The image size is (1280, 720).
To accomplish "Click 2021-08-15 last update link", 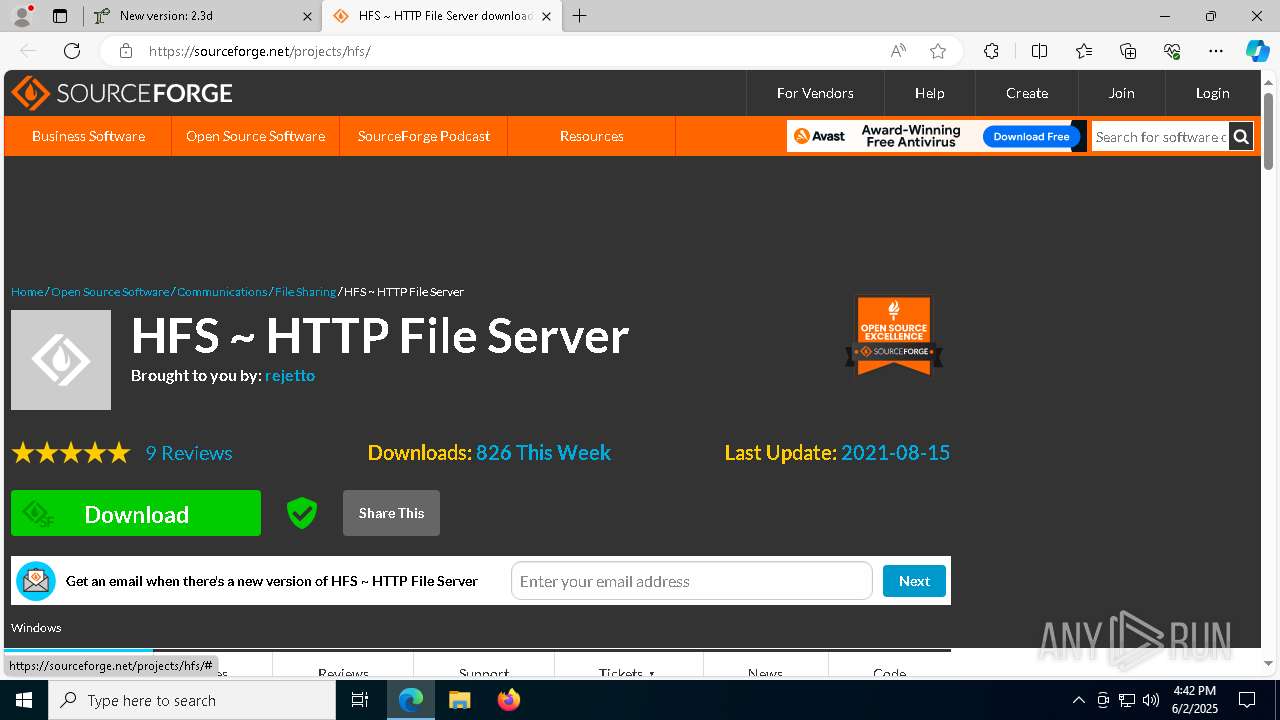I will pyautogui.click(x=895, y=453).
